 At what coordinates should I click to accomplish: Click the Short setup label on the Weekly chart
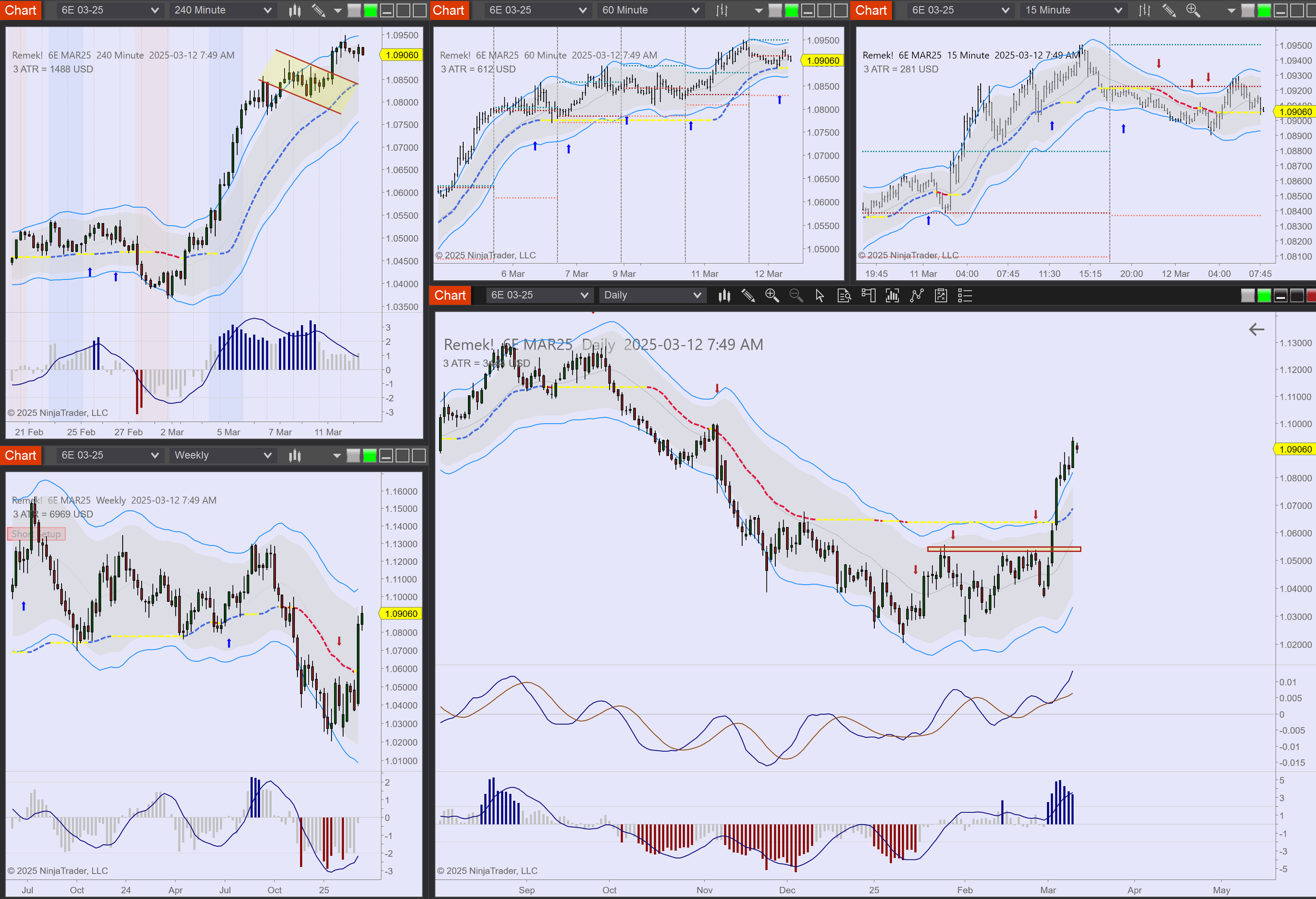[36, 534]
